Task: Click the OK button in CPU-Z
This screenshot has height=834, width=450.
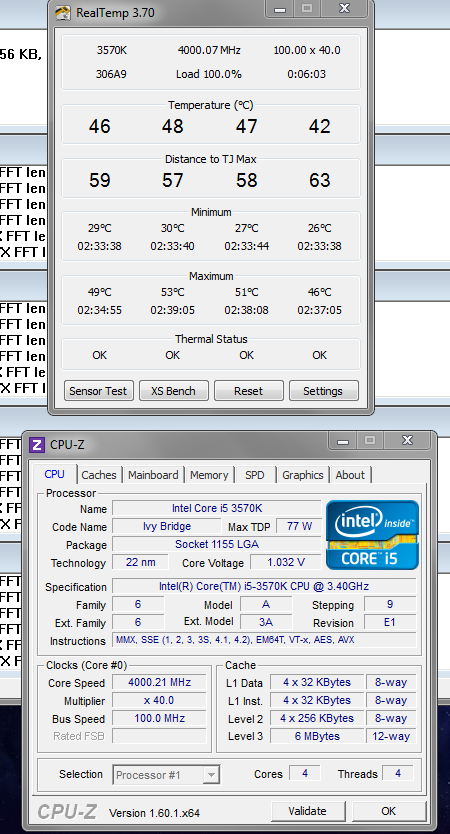Action: coord(388,811)
